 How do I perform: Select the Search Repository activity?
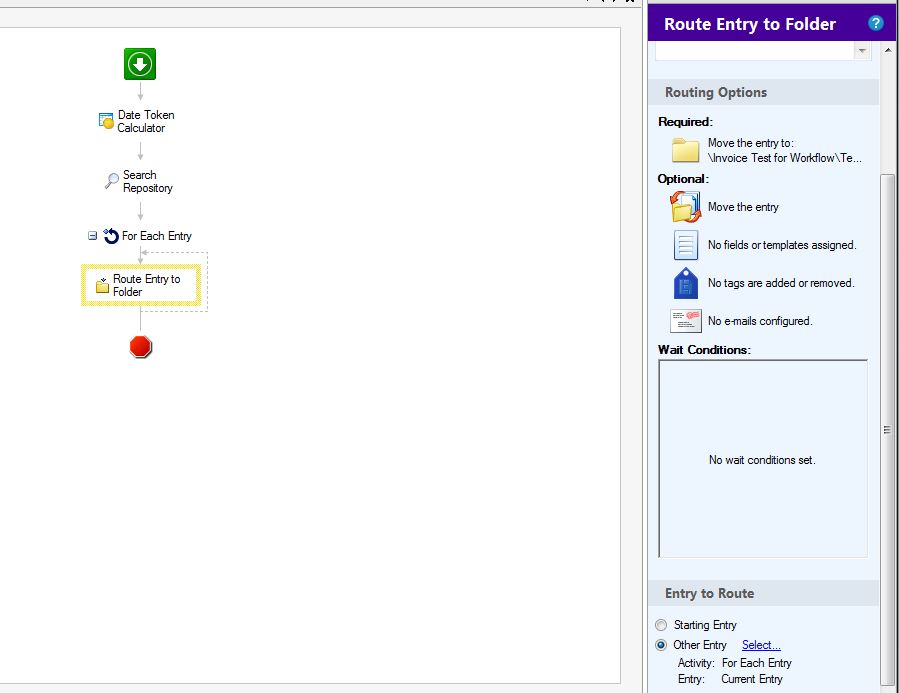[x=139, y=181]
